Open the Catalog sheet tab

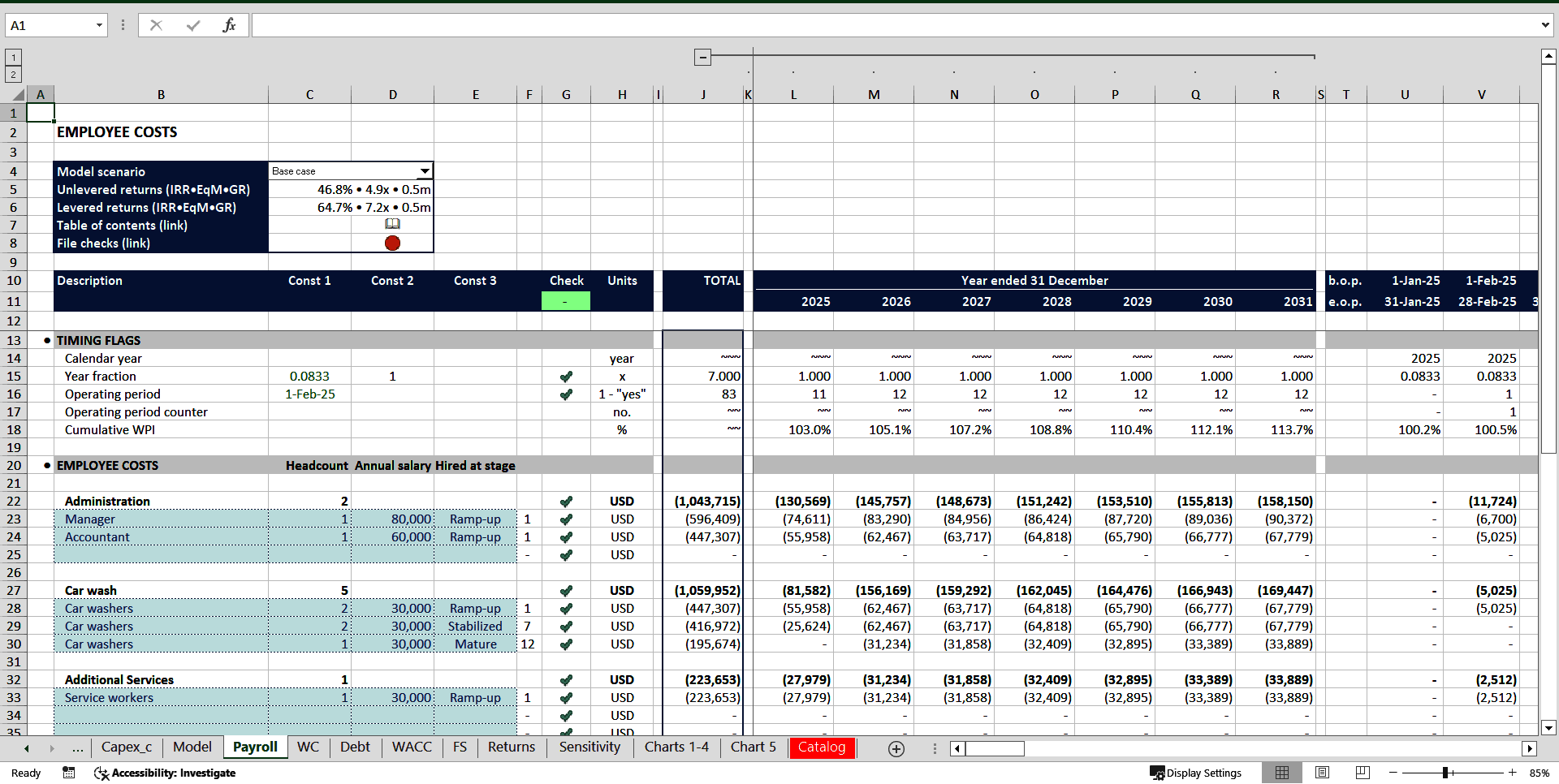point(822,747)
